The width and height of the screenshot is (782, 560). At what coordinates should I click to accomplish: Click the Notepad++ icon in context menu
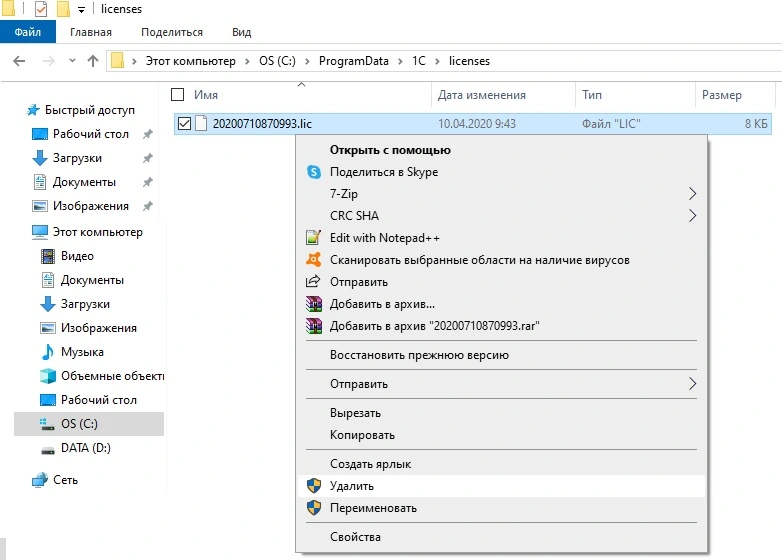pyautogui.click(x=314, y=238)
